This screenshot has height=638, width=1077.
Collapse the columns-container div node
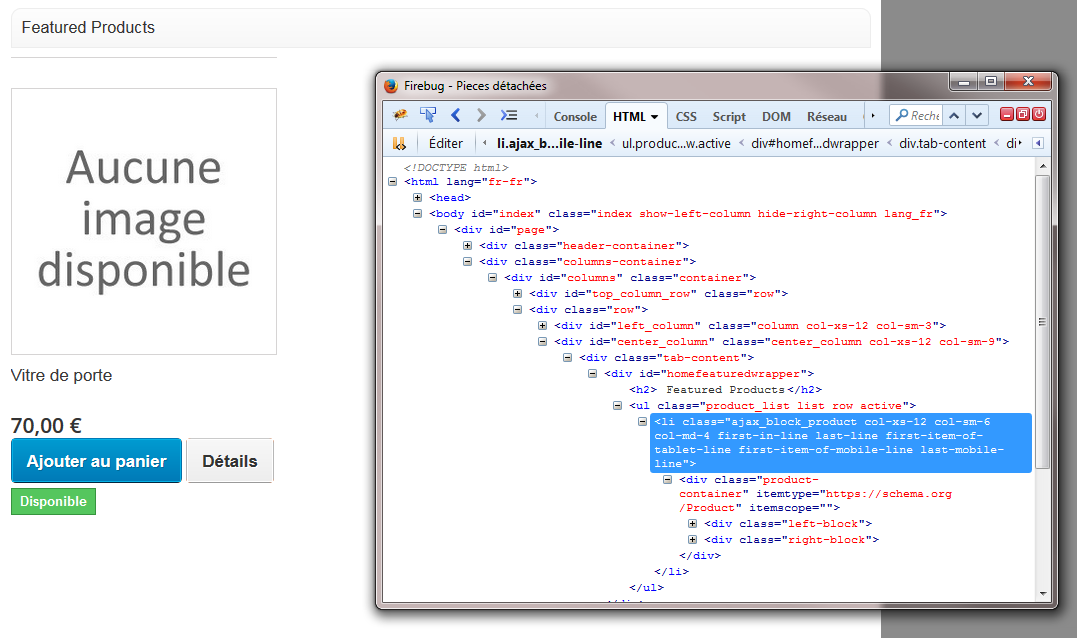coord(467,262)
